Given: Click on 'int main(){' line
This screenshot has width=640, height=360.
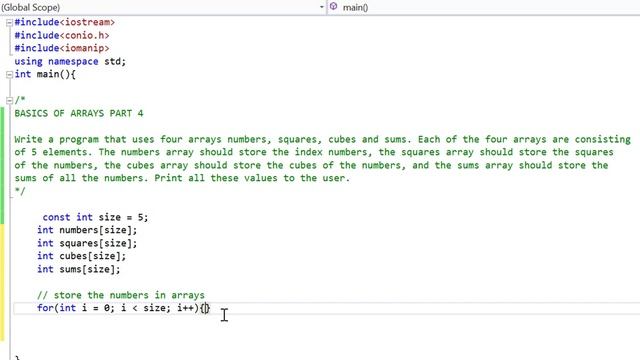Looking at the screenshot, I should tap(45, 74).
